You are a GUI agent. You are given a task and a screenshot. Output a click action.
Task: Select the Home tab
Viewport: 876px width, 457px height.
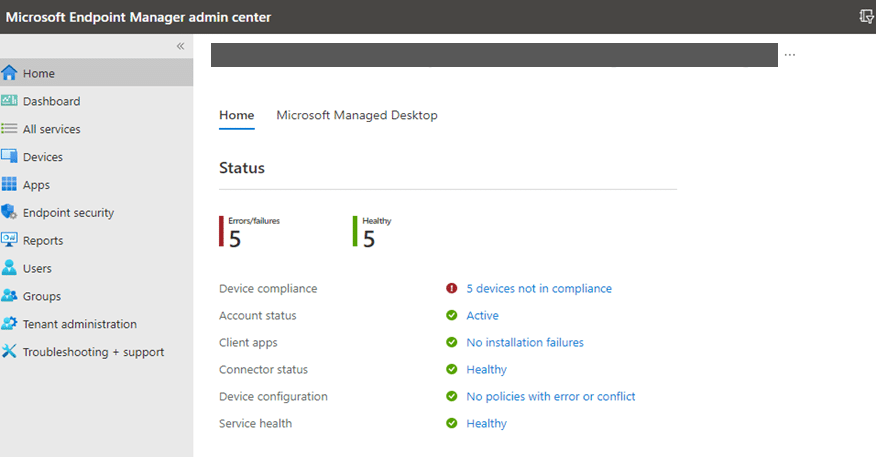[x=237, y=115]
